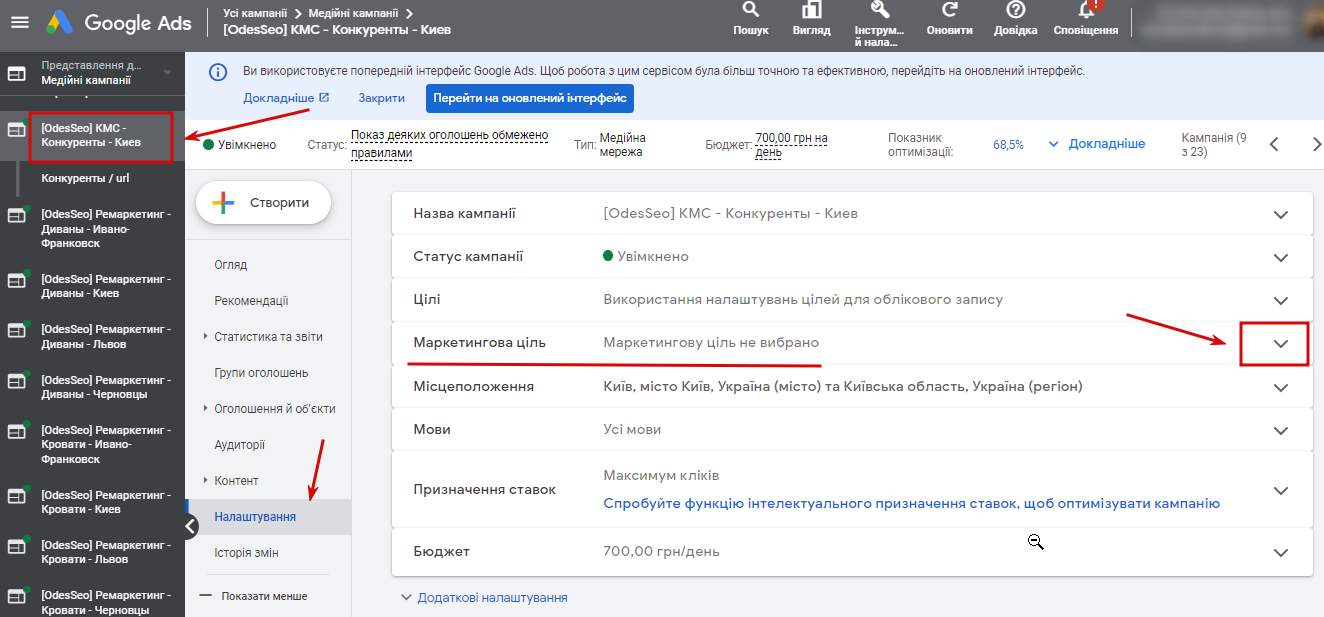The height and width of the screenshot is (617, 1324).
Task: Expand the Місцеположення row
Action: tap(1280, 386)
